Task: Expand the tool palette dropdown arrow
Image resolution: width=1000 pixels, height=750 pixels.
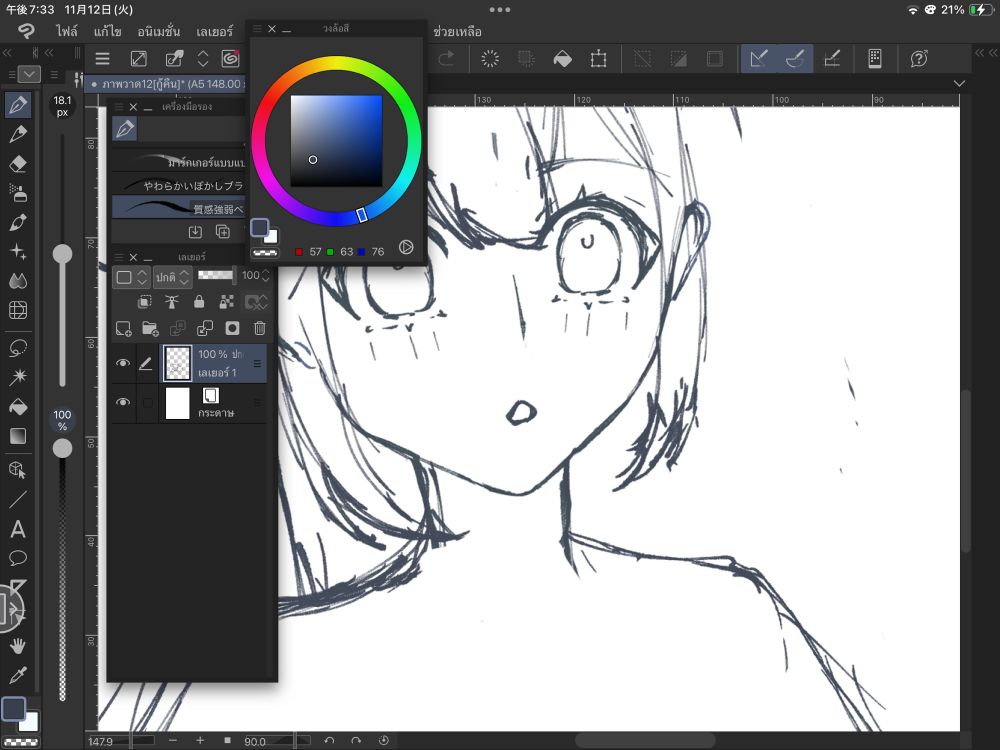Action: point(29,75)
